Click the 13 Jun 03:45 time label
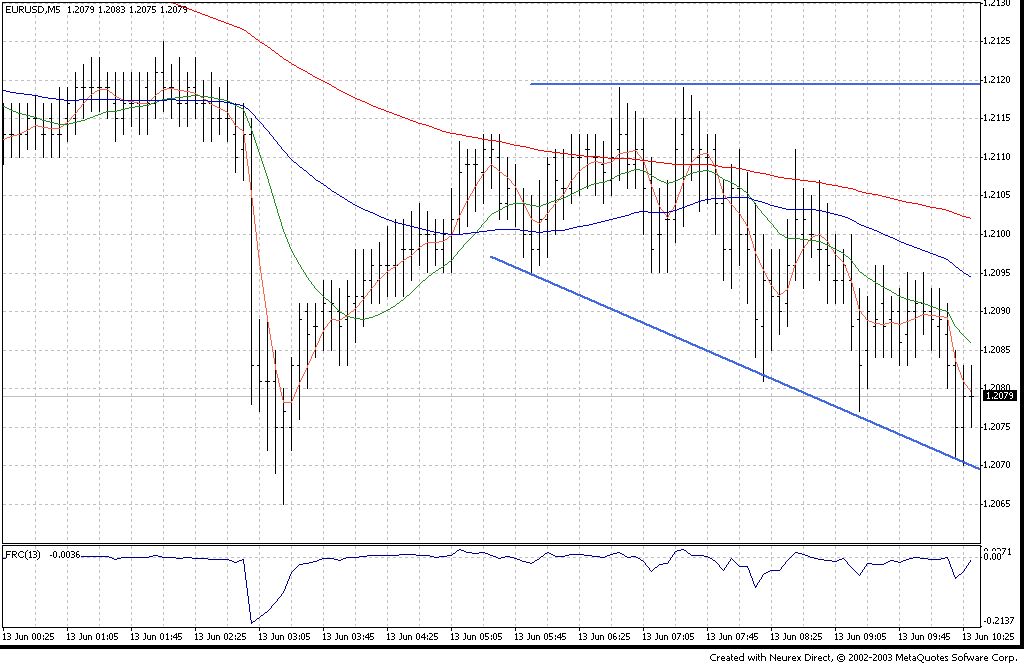This screenshot has width=1024, height=665. click(x=349, y=636)
